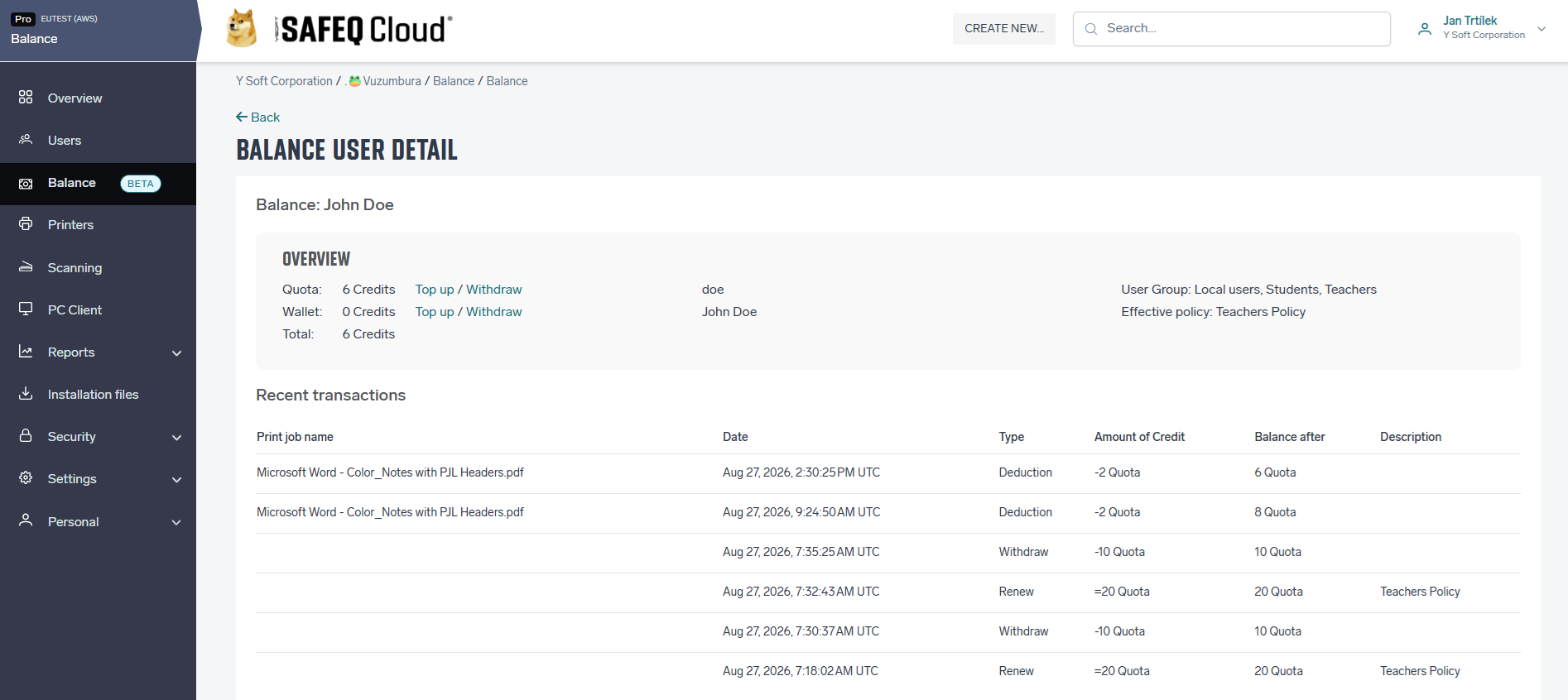
Task: Expand the Settings section chevron
Action: (176, 480)
